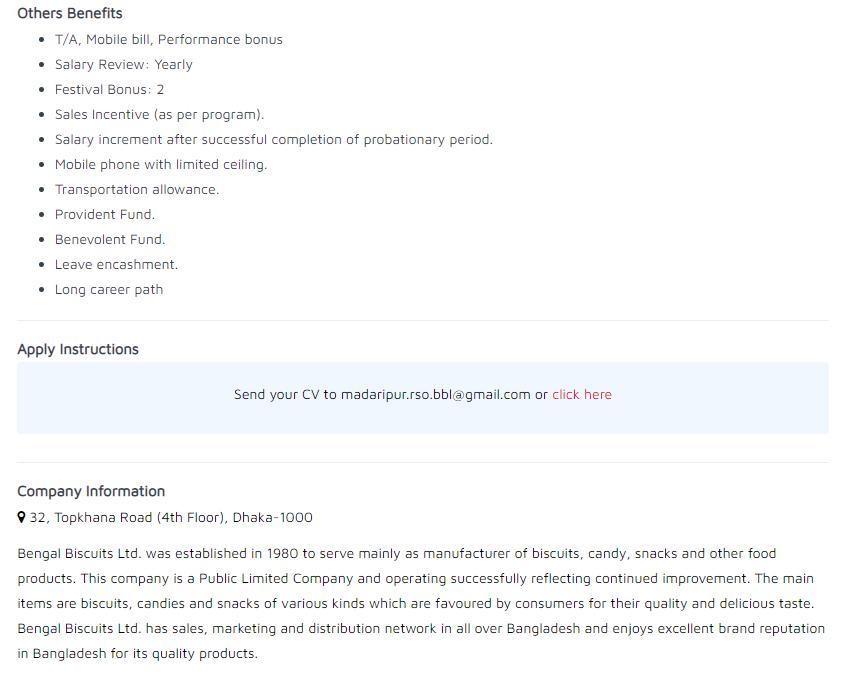Select the madaripur.rso.bbl@gmail.com email address
Viewport: 842px width, 680px height.
point(435,395)
